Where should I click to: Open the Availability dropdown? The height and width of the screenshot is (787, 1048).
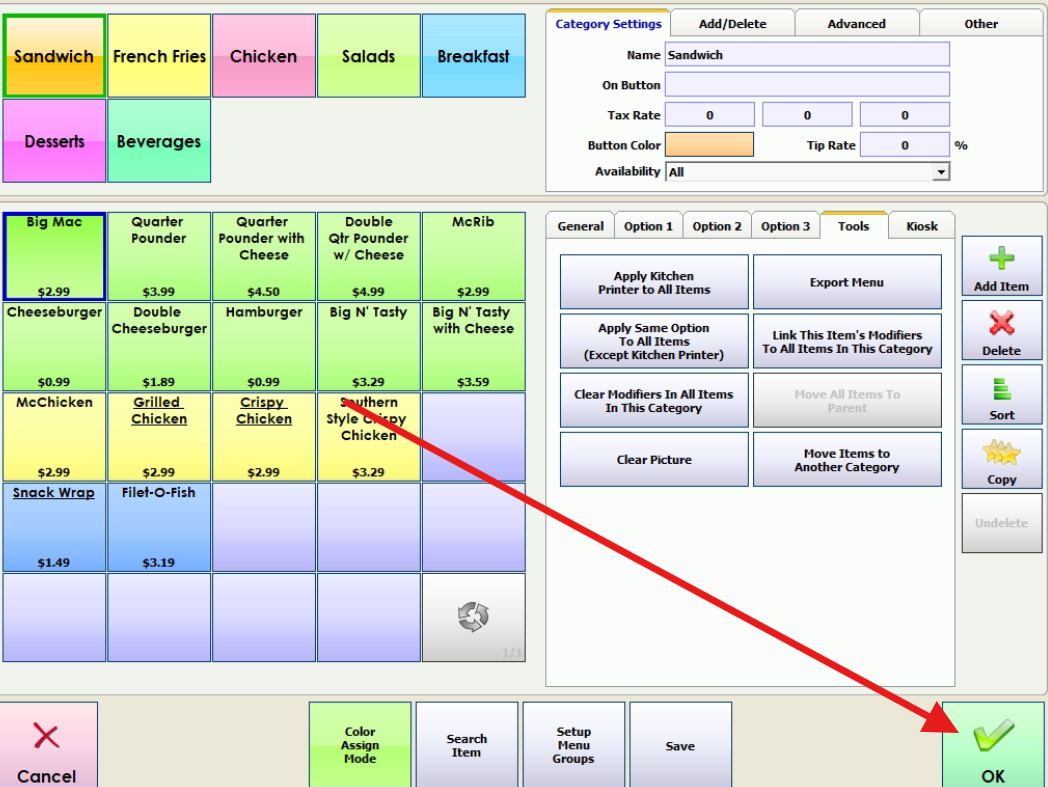941,172
